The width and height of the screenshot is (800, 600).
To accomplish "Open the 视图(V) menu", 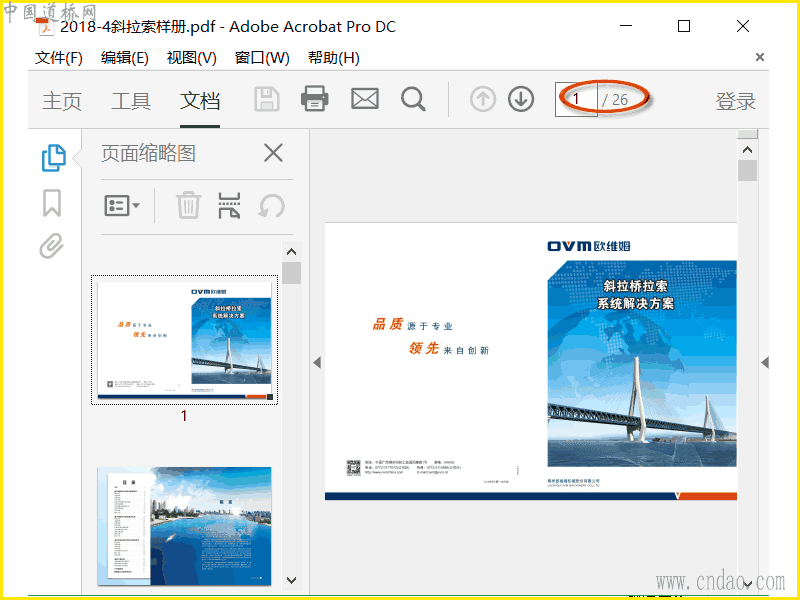I will coord(191,58).
